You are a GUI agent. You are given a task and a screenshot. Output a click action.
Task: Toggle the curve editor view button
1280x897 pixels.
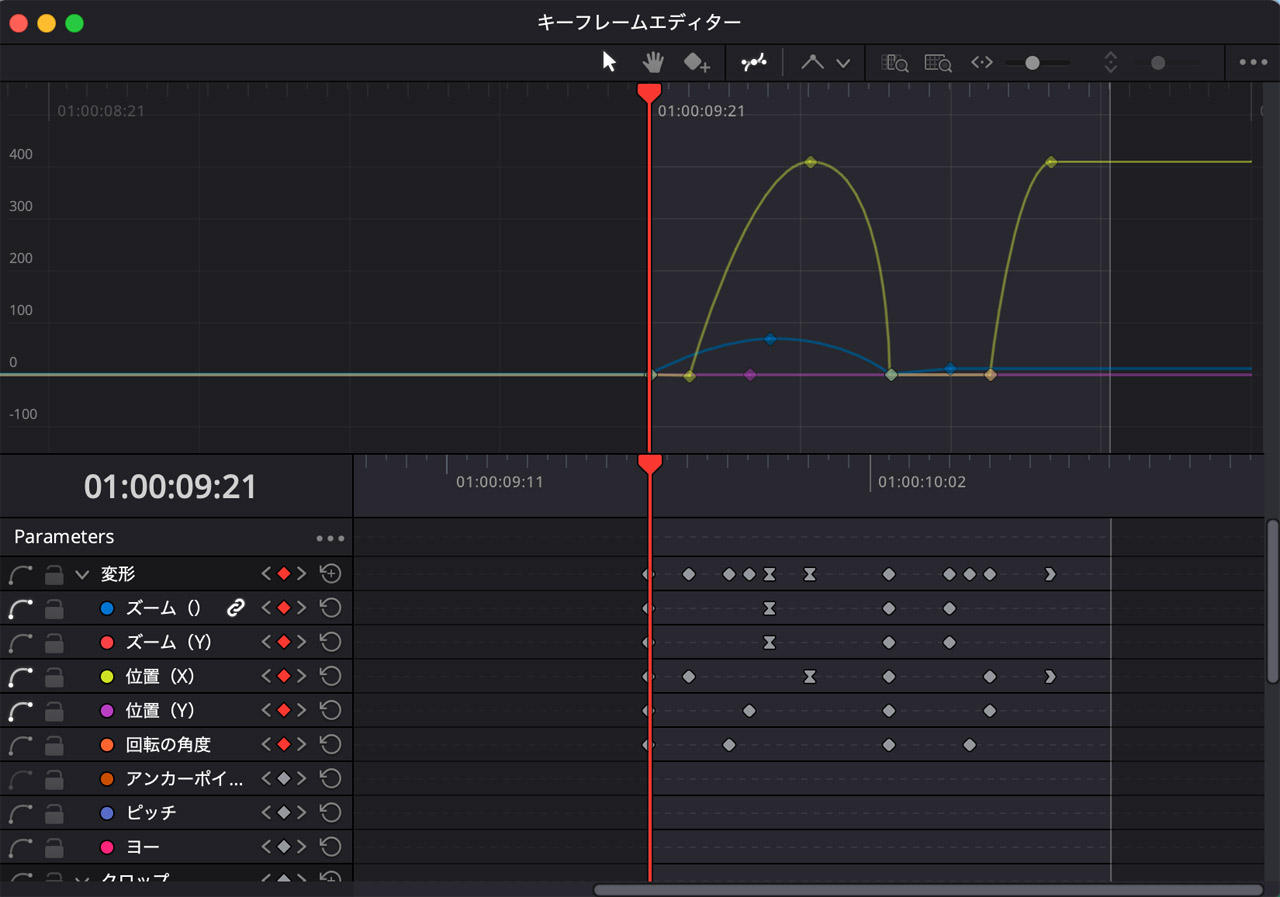(x=753, y=62)
